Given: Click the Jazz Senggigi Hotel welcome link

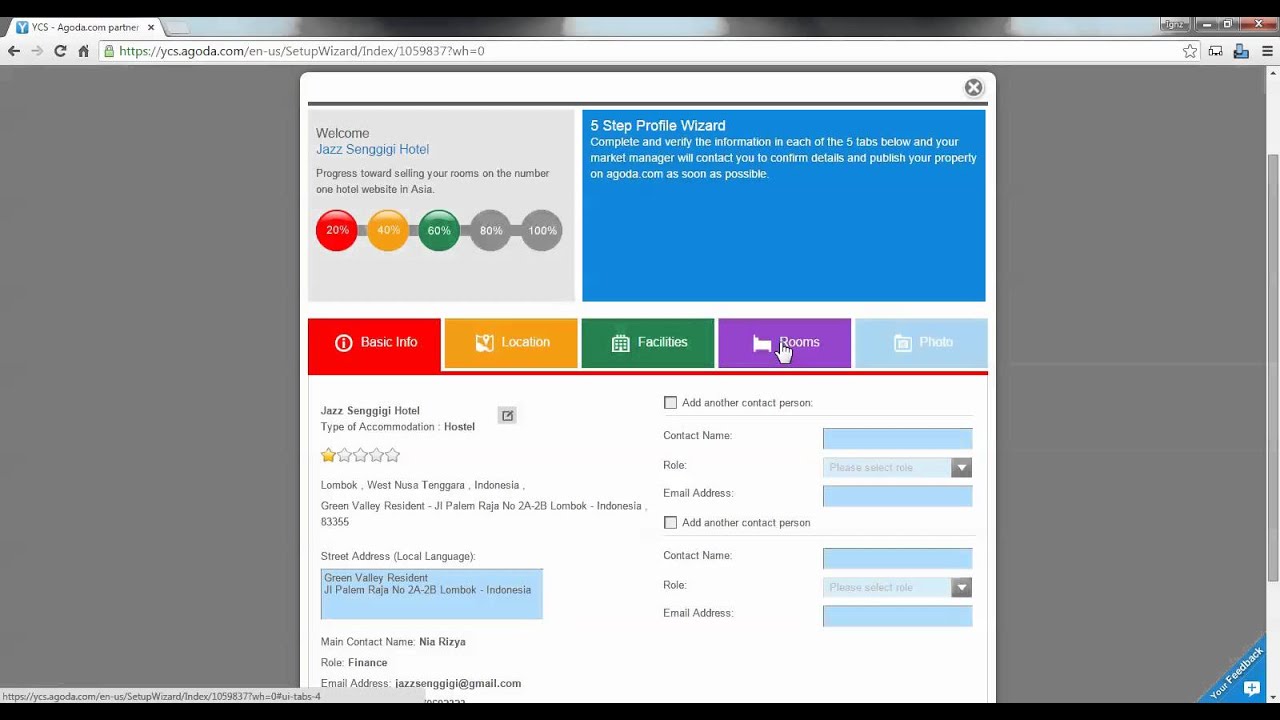Looking at the screenshot, I should [372, 149].
